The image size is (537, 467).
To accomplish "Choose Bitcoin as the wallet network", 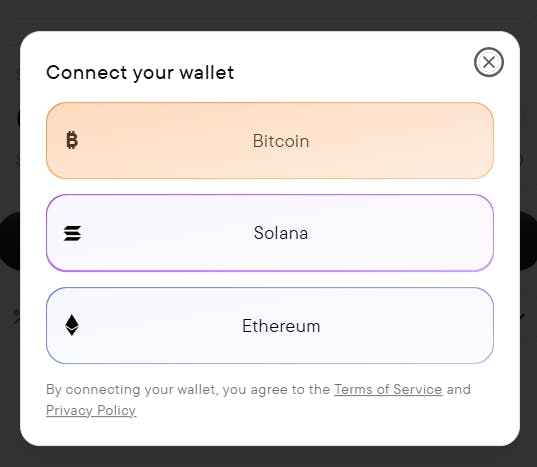I will click(x=270, y=140).
